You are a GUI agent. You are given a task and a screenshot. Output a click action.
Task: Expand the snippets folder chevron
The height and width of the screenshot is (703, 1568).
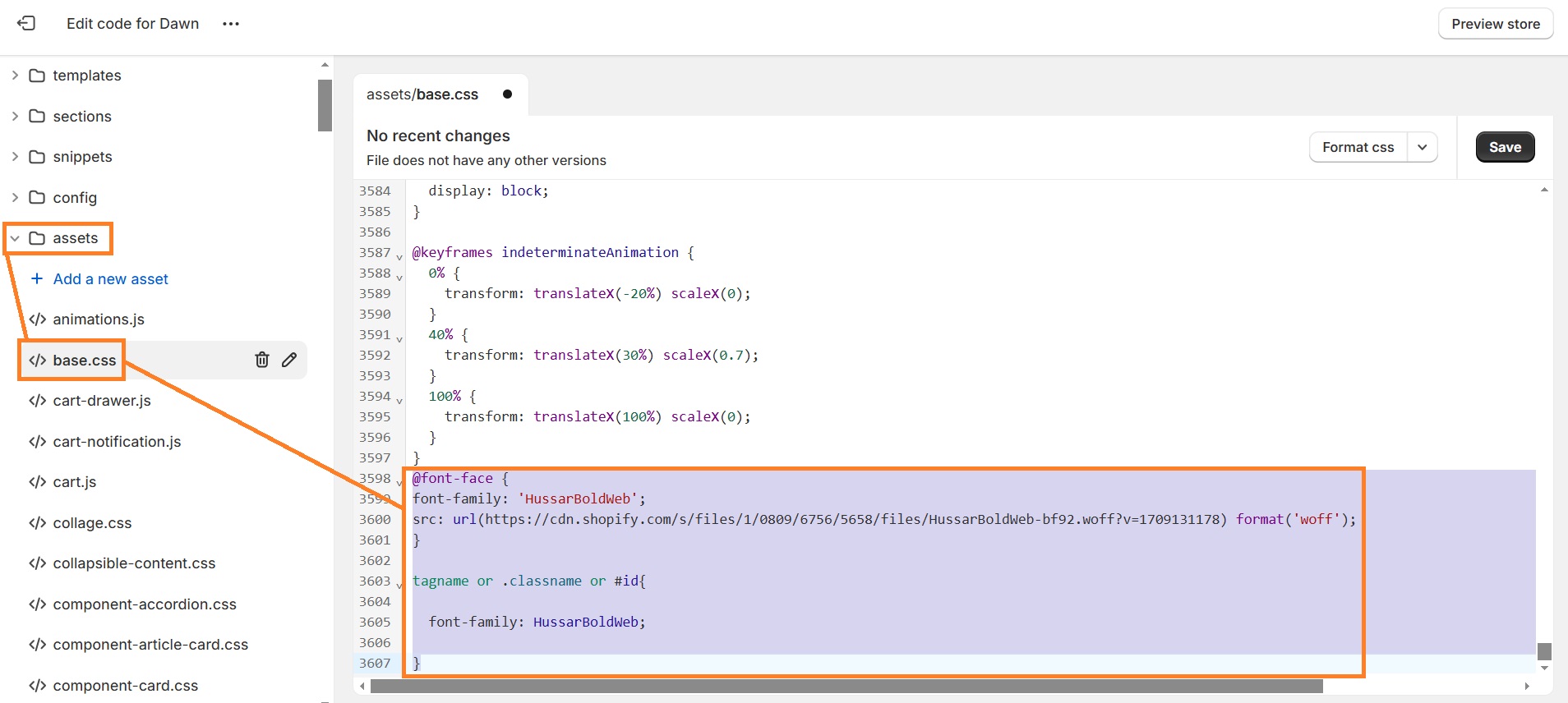coord(15,156)
